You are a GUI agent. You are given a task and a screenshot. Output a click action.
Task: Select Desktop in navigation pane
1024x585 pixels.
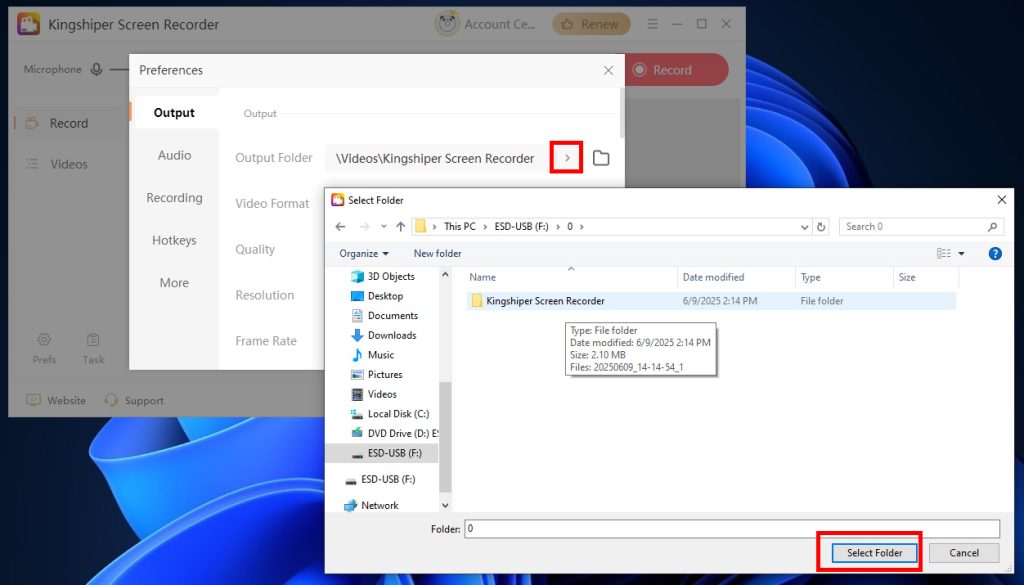coord(385,296)
